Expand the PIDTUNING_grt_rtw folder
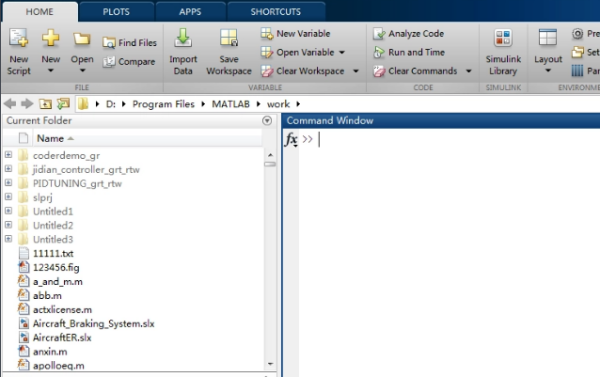The width and height of the screenshot is (600, 377). pos(8,183)
